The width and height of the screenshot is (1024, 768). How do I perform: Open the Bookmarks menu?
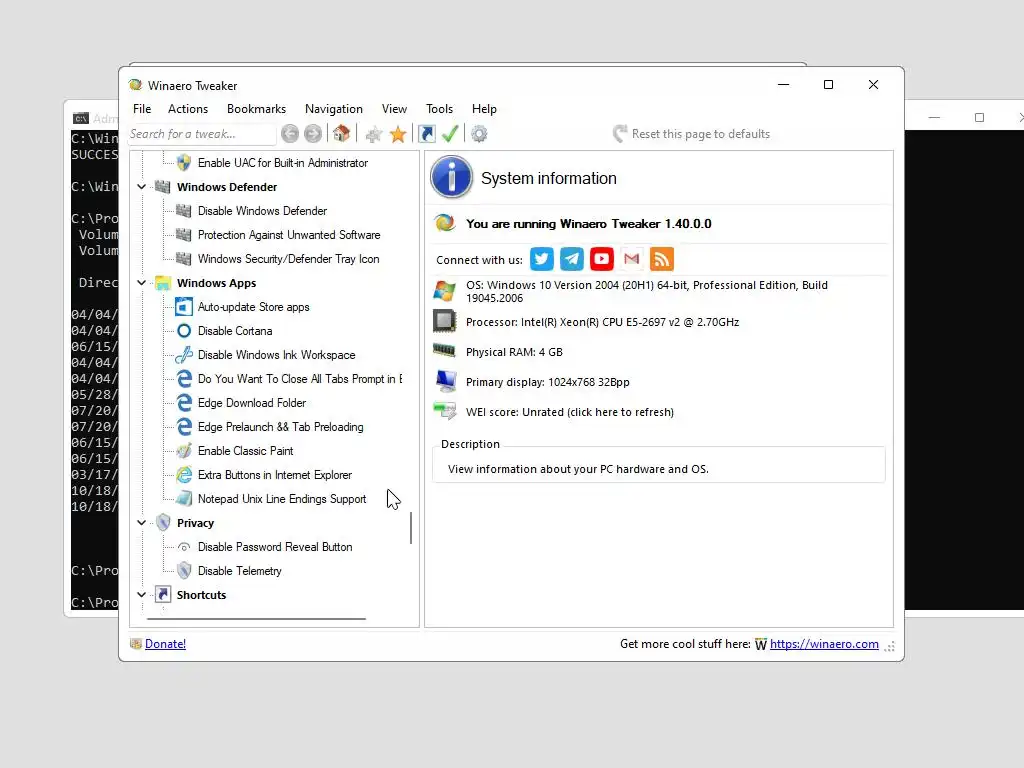click(x=256, y=109)
